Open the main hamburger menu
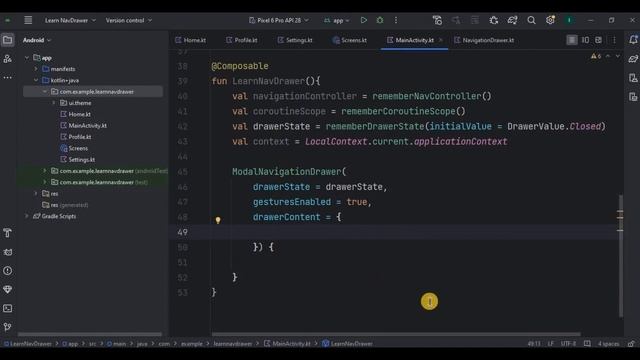Viewport: 640px width, 360px height. pyautogui.click(x=28, y=20)
